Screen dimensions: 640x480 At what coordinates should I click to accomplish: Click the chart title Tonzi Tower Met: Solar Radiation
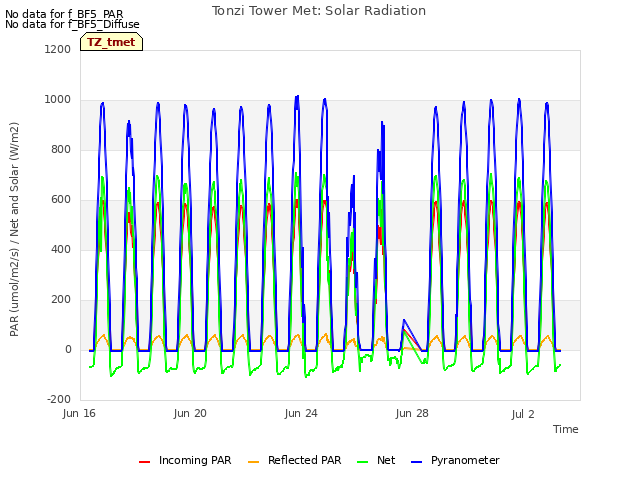pyautogui.click(x=319, y=11)
